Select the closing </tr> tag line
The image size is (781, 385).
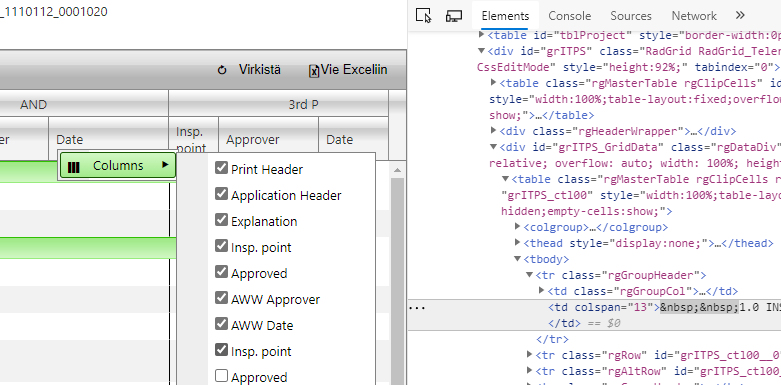click(552, 339)
